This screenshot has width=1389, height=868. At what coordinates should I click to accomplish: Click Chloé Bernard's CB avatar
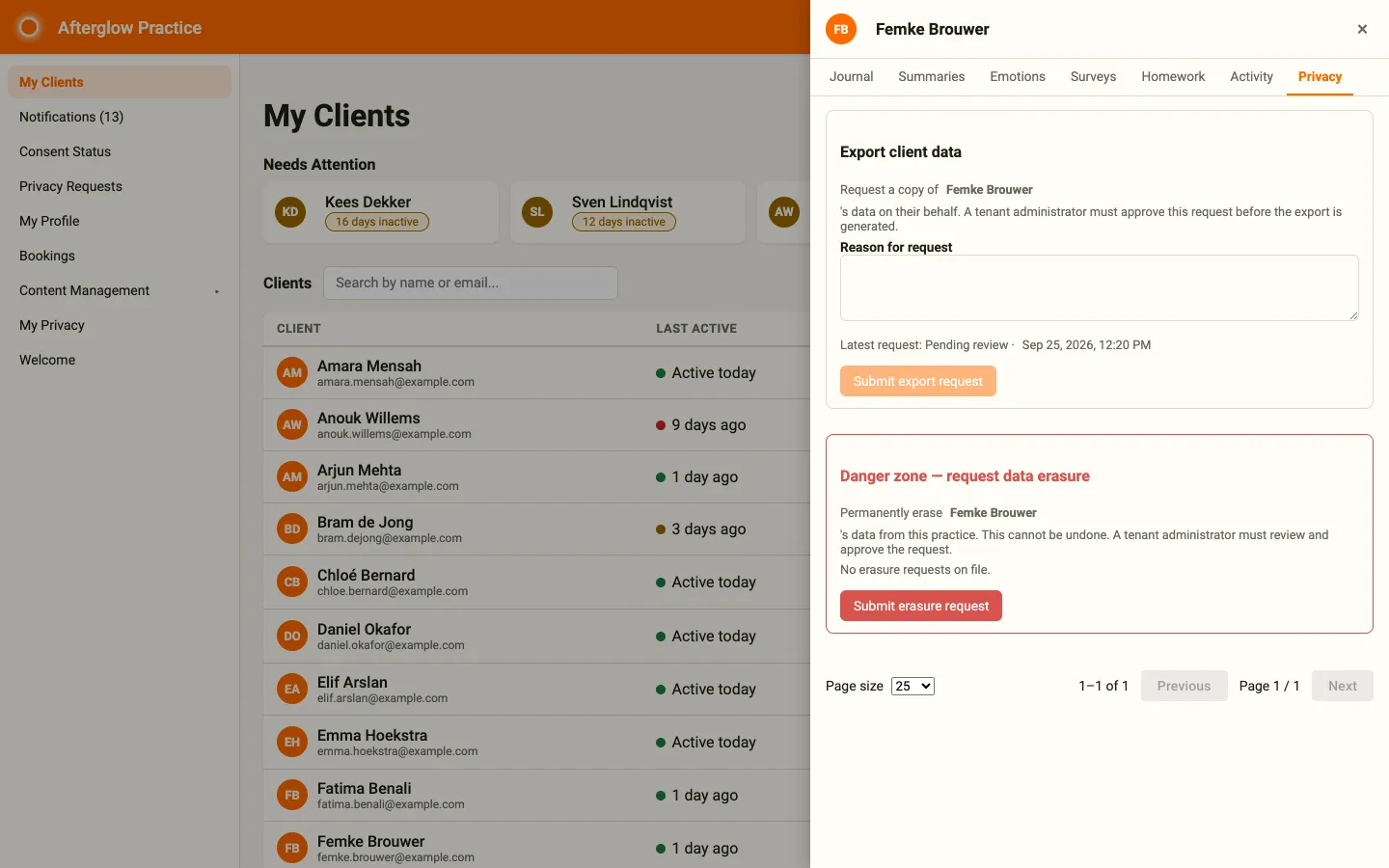point(292,582)
